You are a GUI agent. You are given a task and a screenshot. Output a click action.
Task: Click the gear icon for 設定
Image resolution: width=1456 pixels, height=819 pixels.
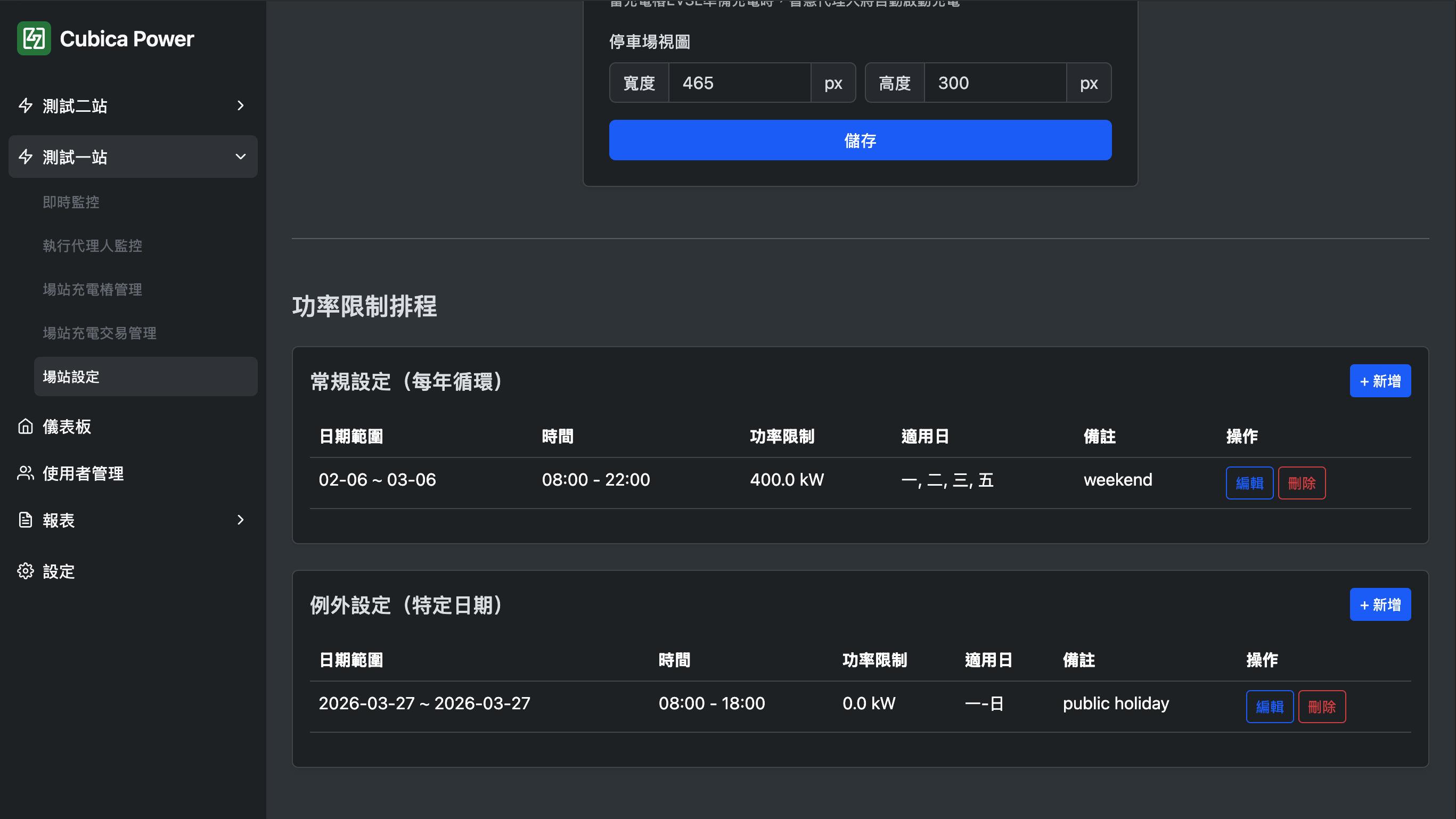pos(26,571)
